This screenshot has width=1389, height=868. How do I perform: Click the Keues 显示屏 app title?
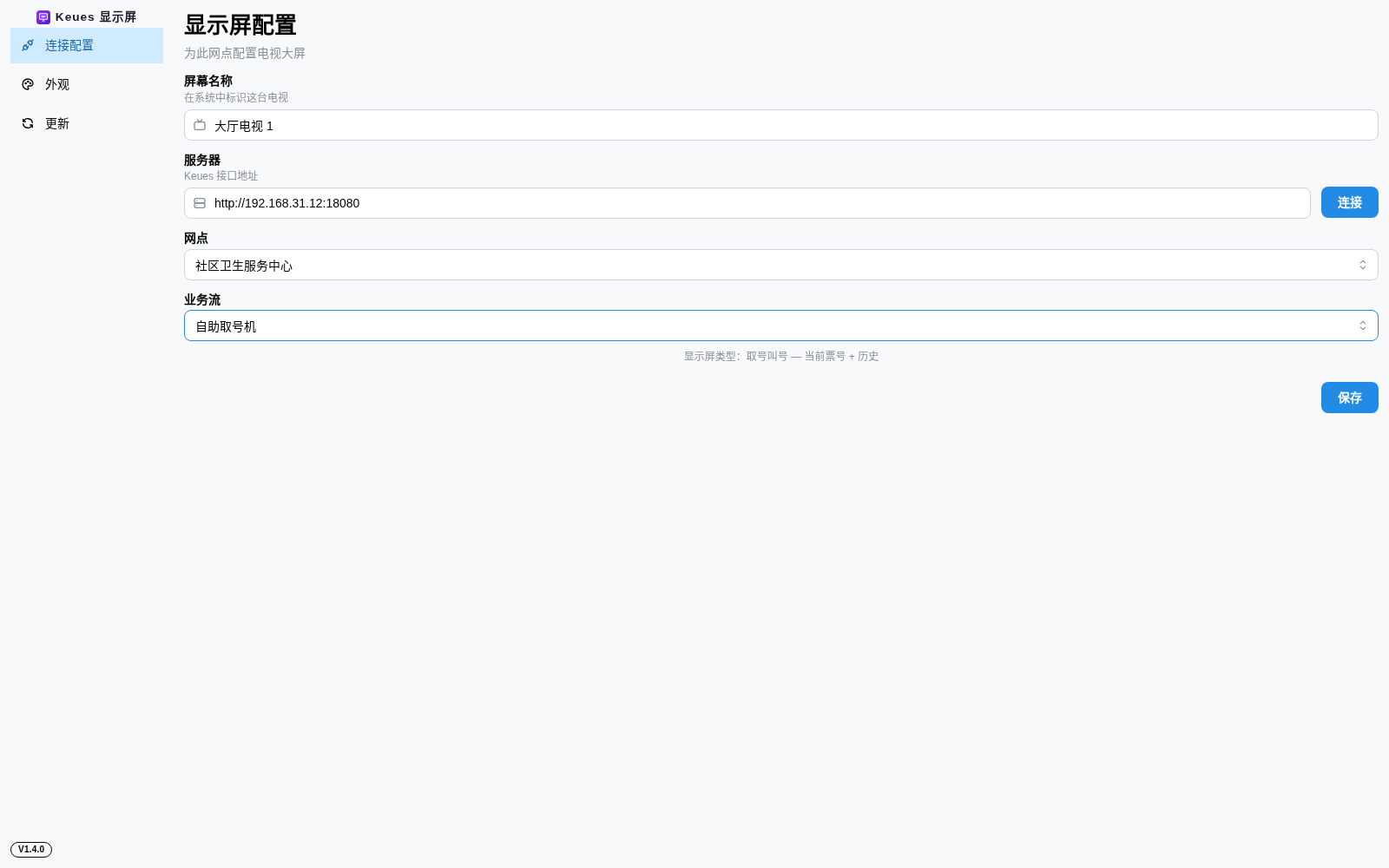95,17
